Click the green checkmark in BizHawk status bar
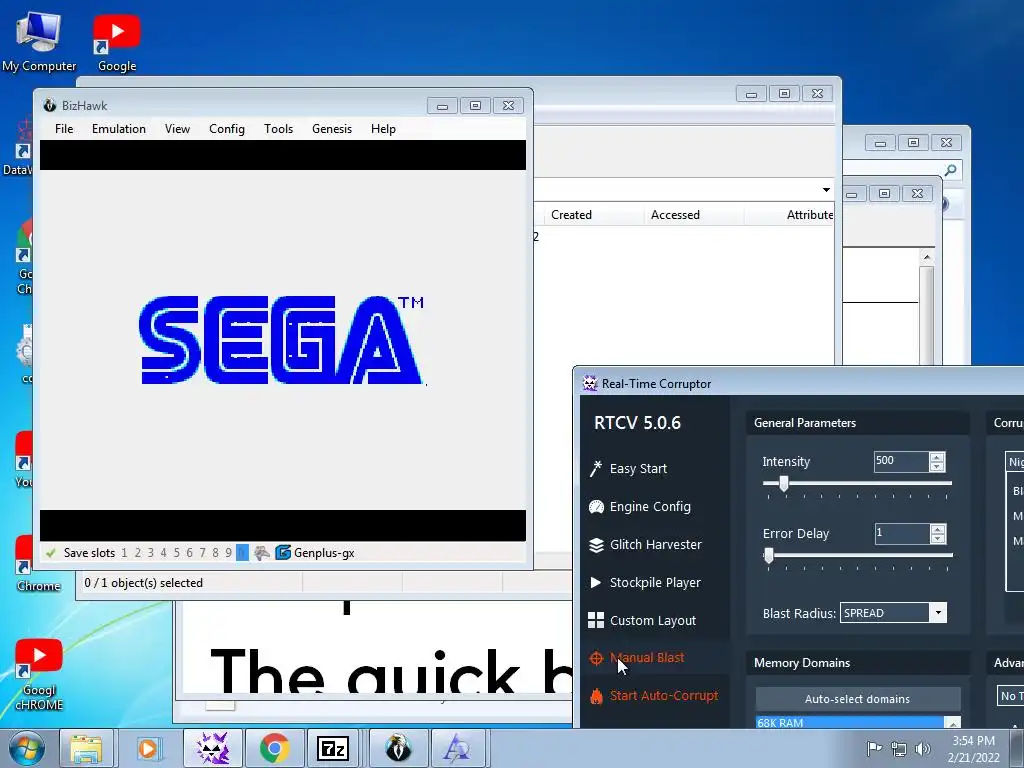The image size is (1024, 768). 50,553
